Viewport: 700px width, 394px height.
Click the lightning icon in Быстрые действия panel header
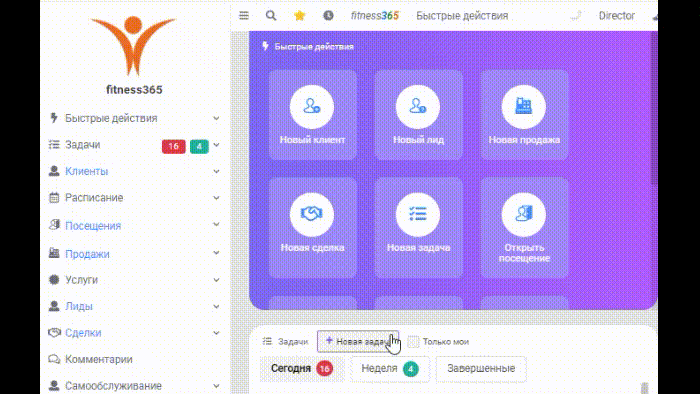266,46
